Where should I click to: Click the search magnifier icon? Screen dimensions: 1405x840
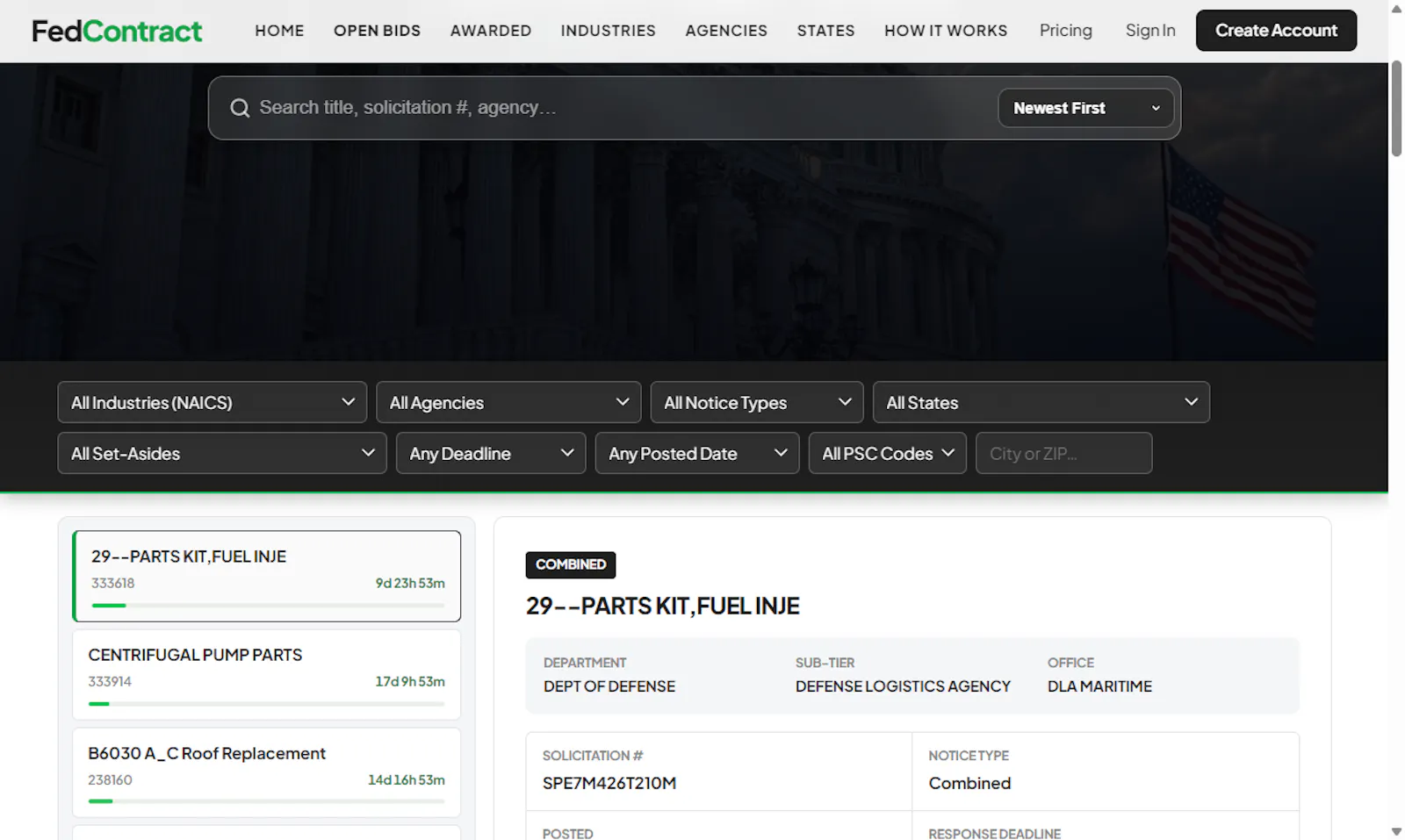click(240, 108)
